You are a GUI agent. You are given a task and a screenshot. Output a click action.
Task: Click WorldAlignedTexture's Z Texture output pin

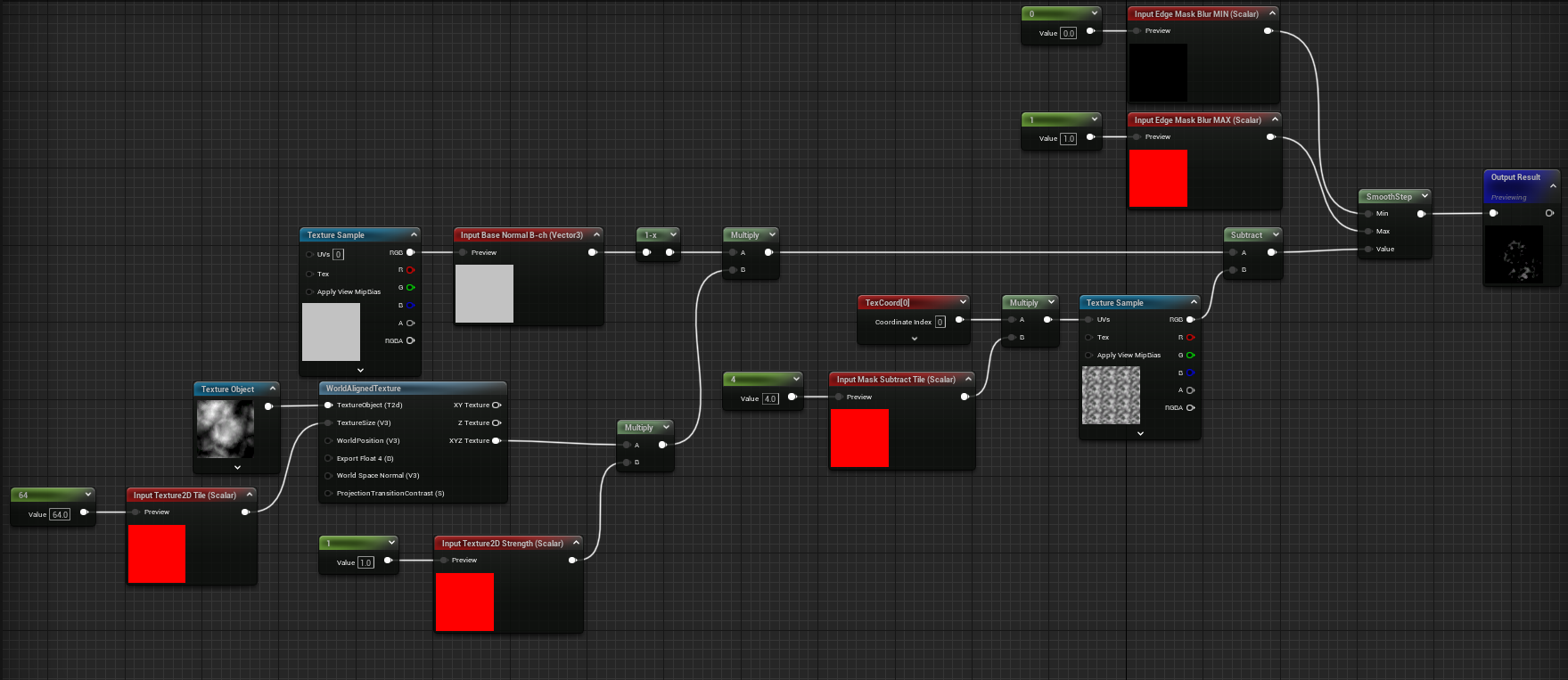click(497, 423)
